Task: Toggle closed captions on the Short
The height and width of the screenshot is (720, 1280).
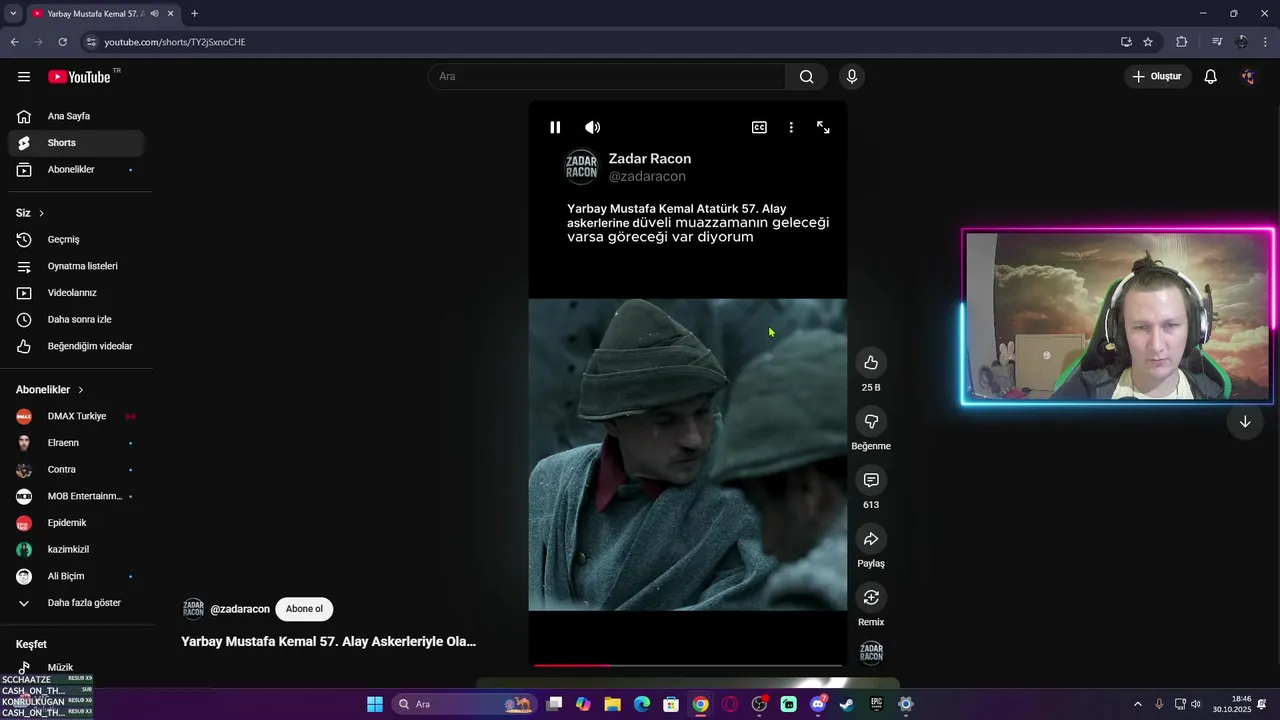Action: pos(759,127)
